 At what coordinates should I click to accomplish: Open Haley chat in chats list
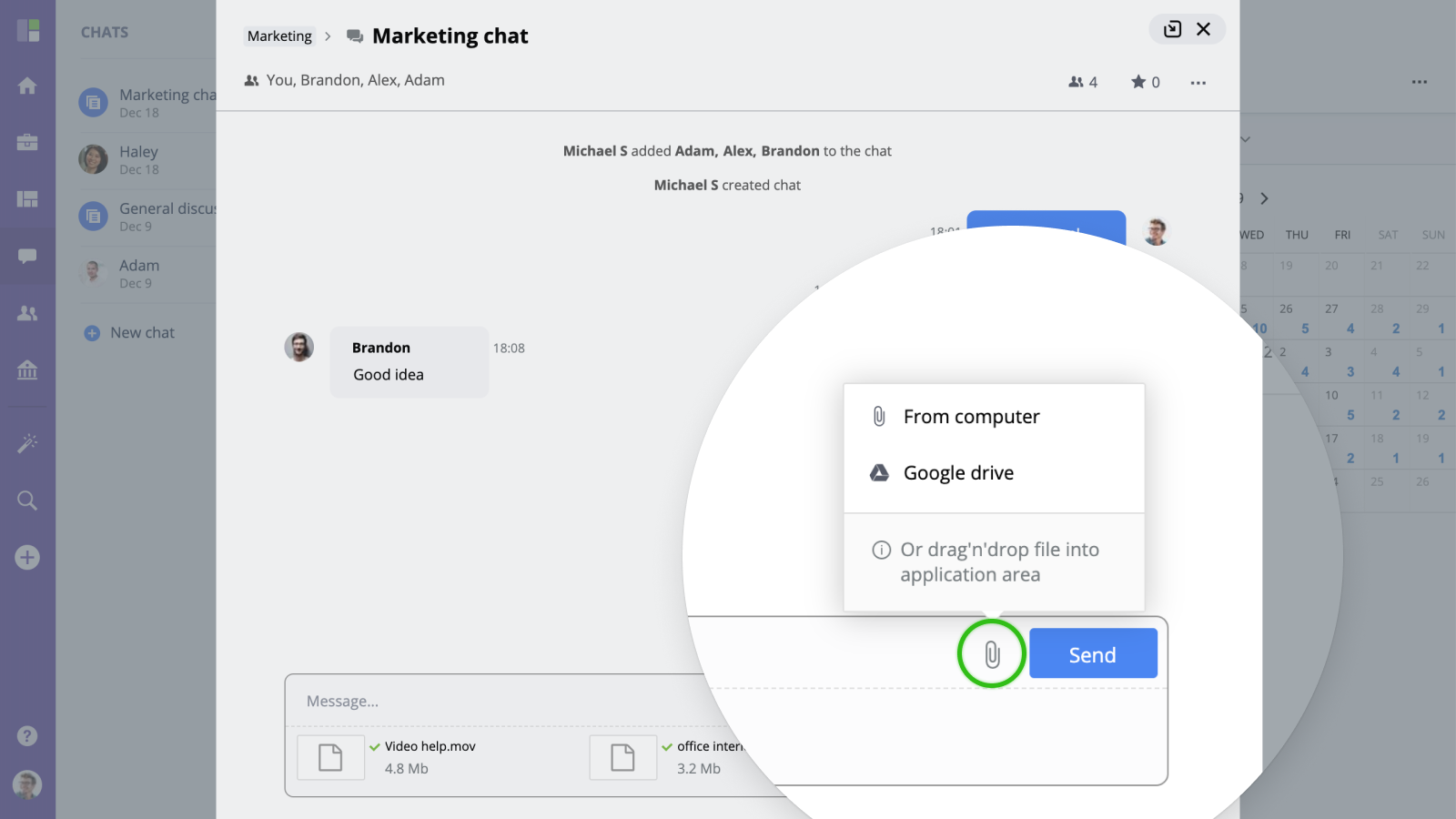tap(147, 159)
